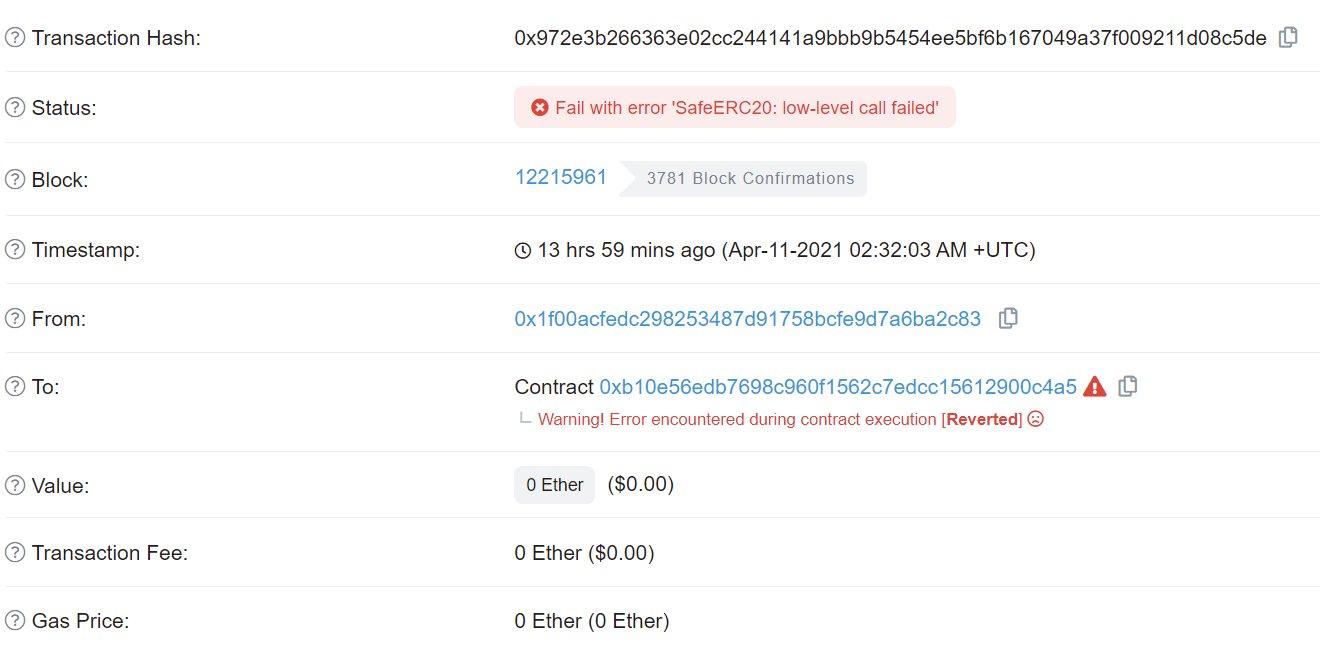1320x647 pixels.
Task: Open the From address 0x1f00acfe link
Action: (x=747, y=319)
